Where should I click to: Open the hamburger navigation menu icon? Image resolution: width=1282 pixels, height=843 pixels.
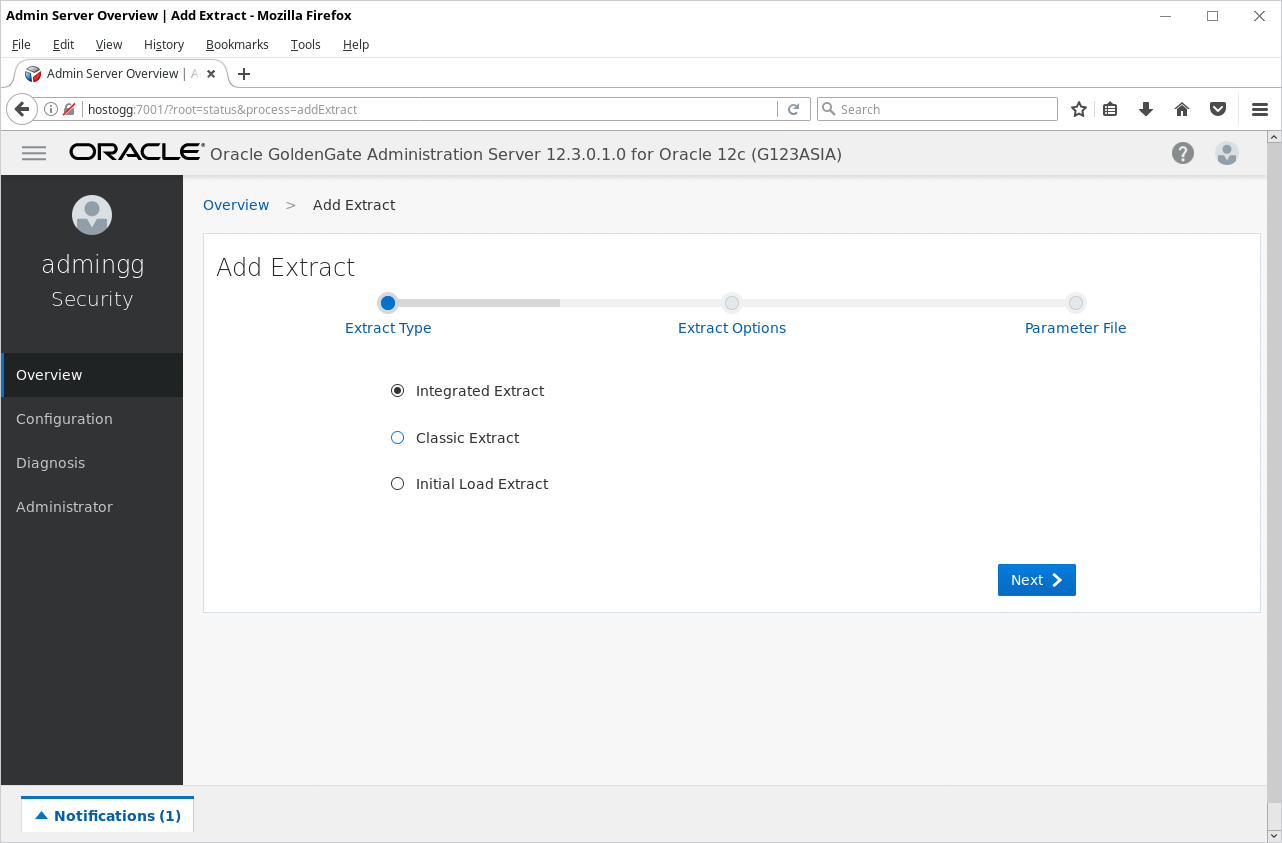pos(34,153)
